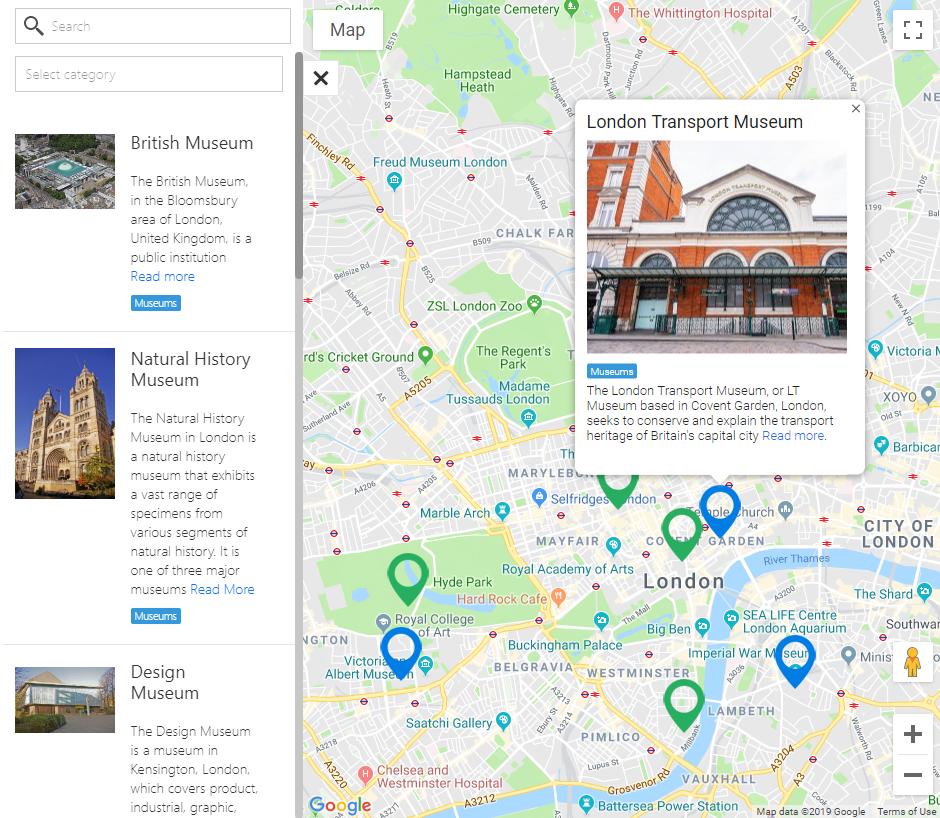Open the Map type button
The width and height of the screenshot is (940, 818).
[348, 30]
